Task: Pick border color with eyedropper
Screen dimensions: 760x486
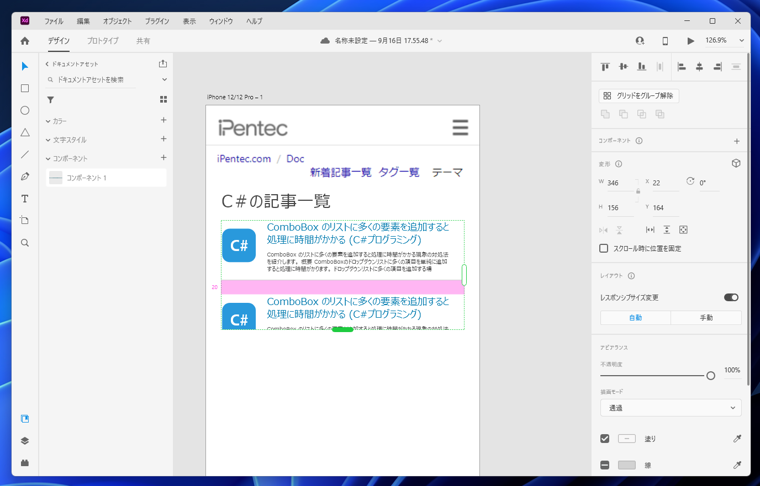Action: coord(737,465)
